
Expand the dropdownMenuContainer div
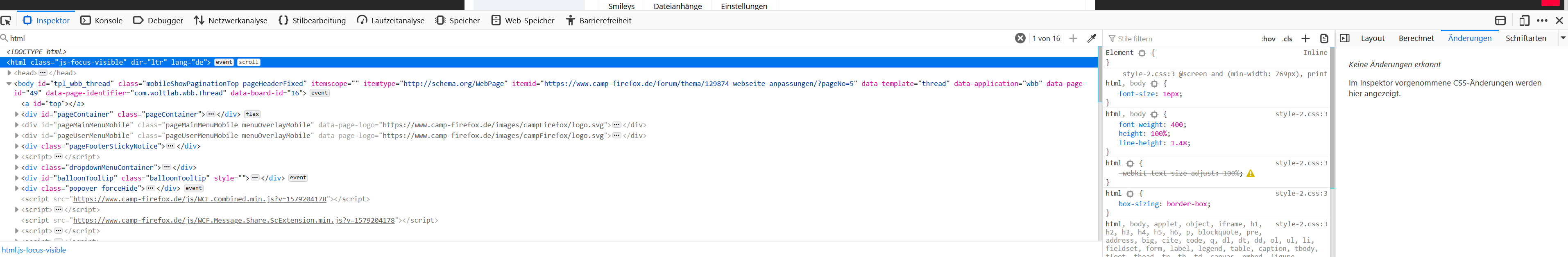16,168
